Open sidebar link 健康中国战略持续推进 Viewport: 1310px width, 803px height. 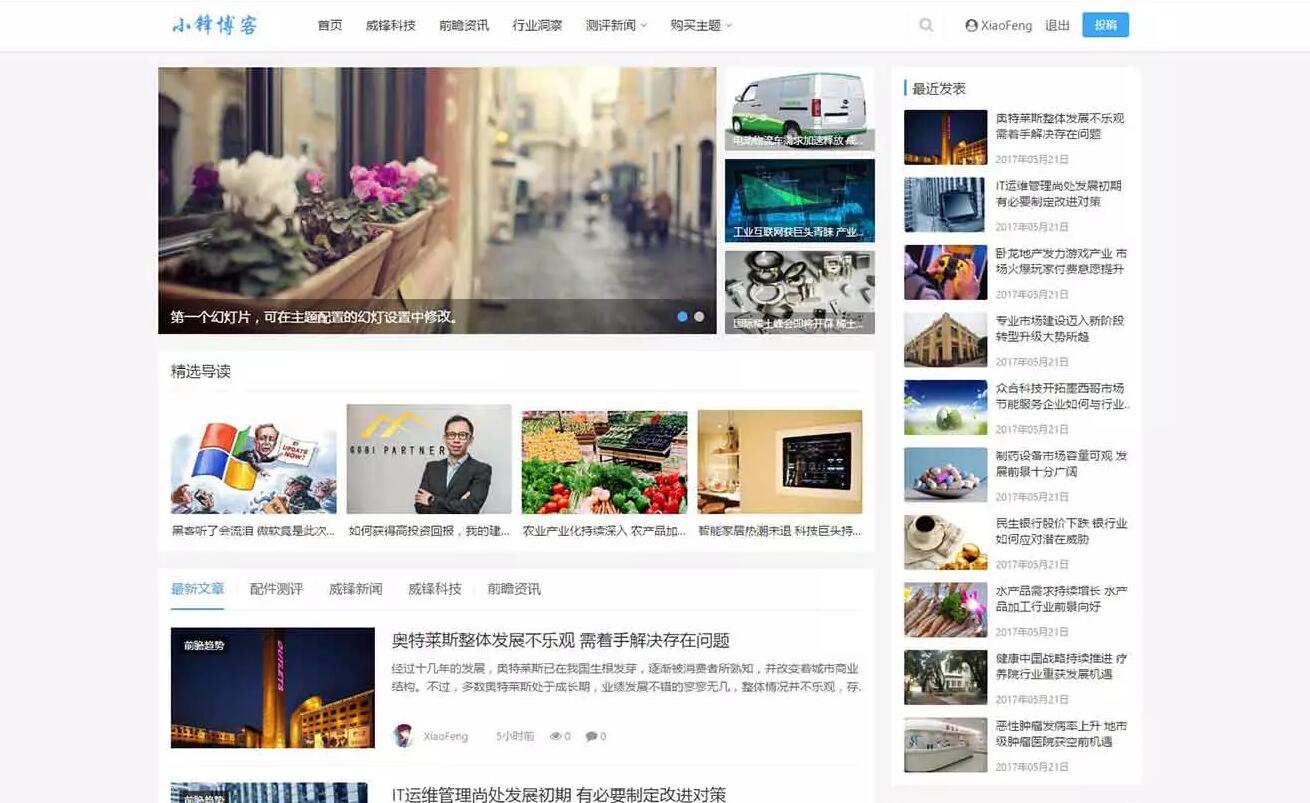pos(1061,666)
